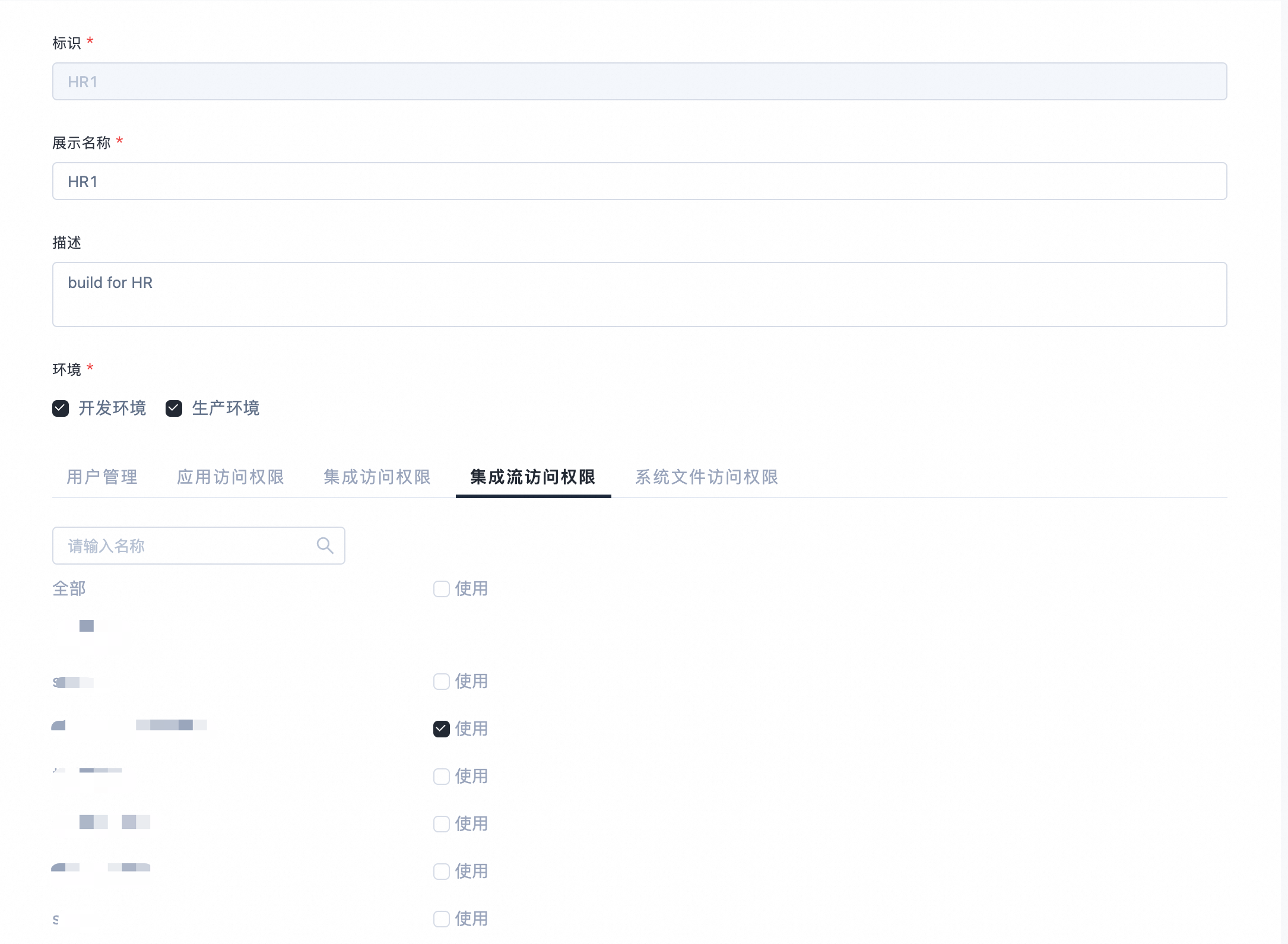Viewport: 1288px width, 944px height.
Task: Click the disabled 标识 field
Action: coord(639,81)
